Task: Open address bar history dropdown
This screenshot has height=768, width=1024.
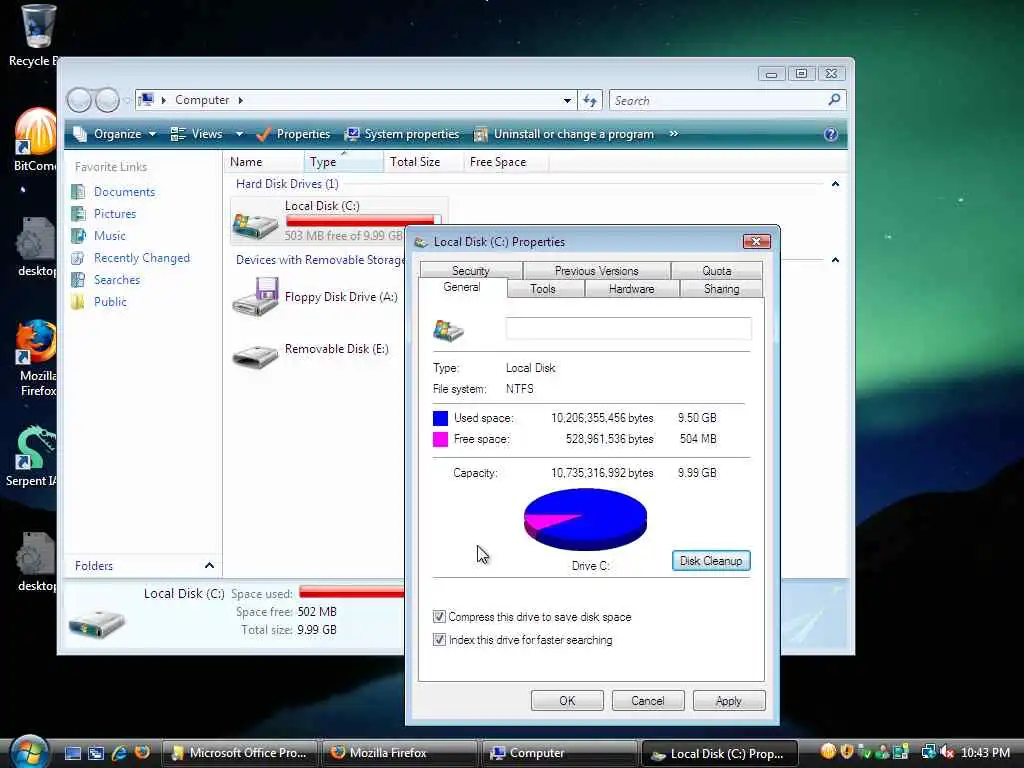Action: 567,101
